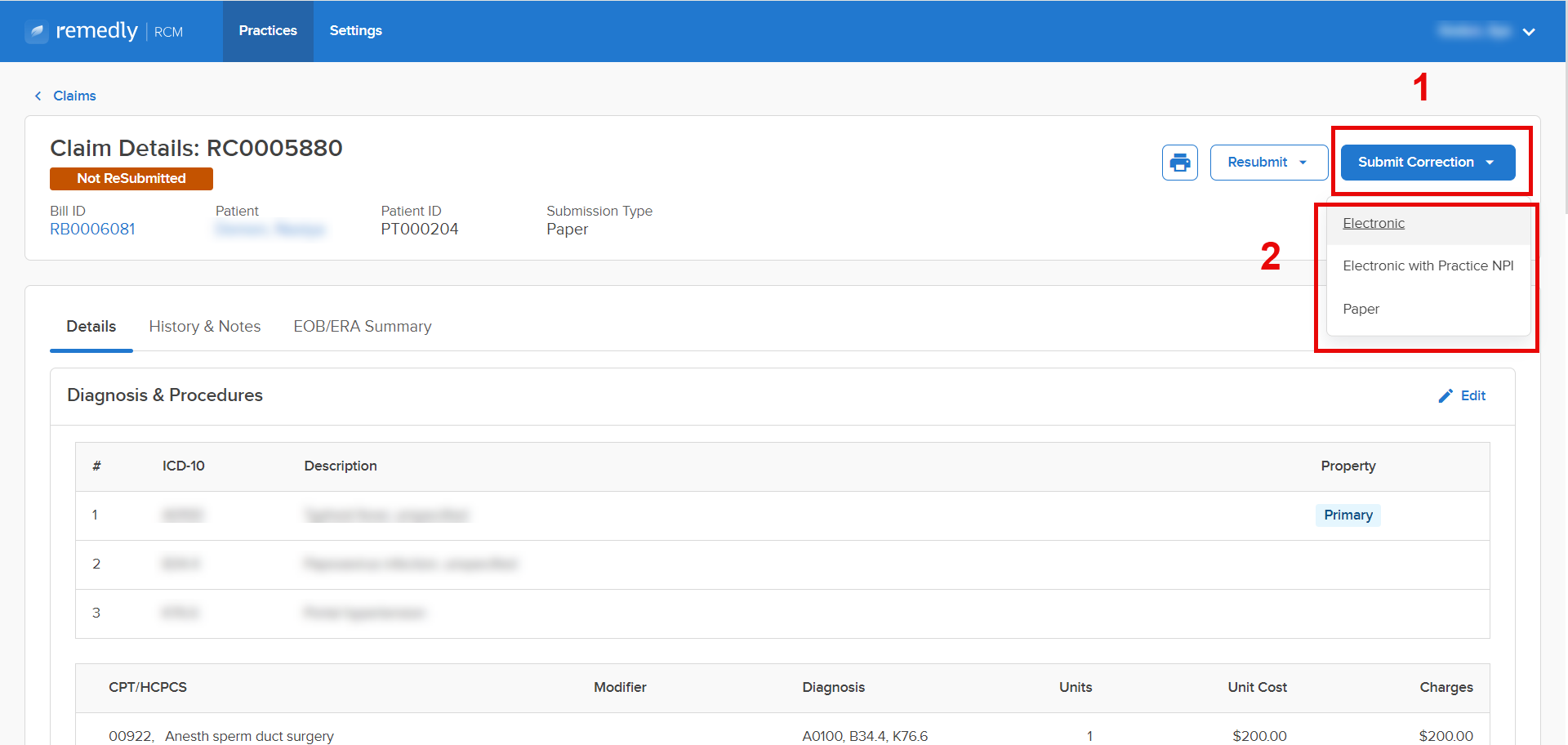
Task: Choose Electronic with Practice NPI option
Action: click(1428, 265)
